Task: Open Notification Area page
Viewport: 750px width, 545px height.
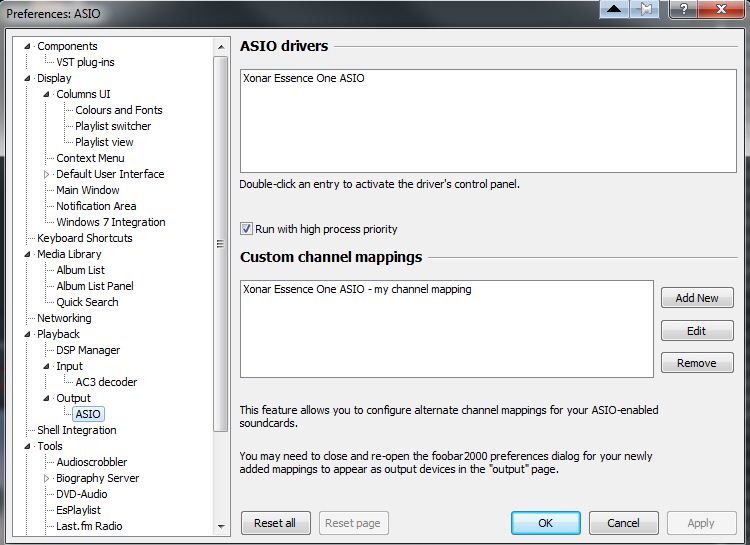Action: coord(96,206)
